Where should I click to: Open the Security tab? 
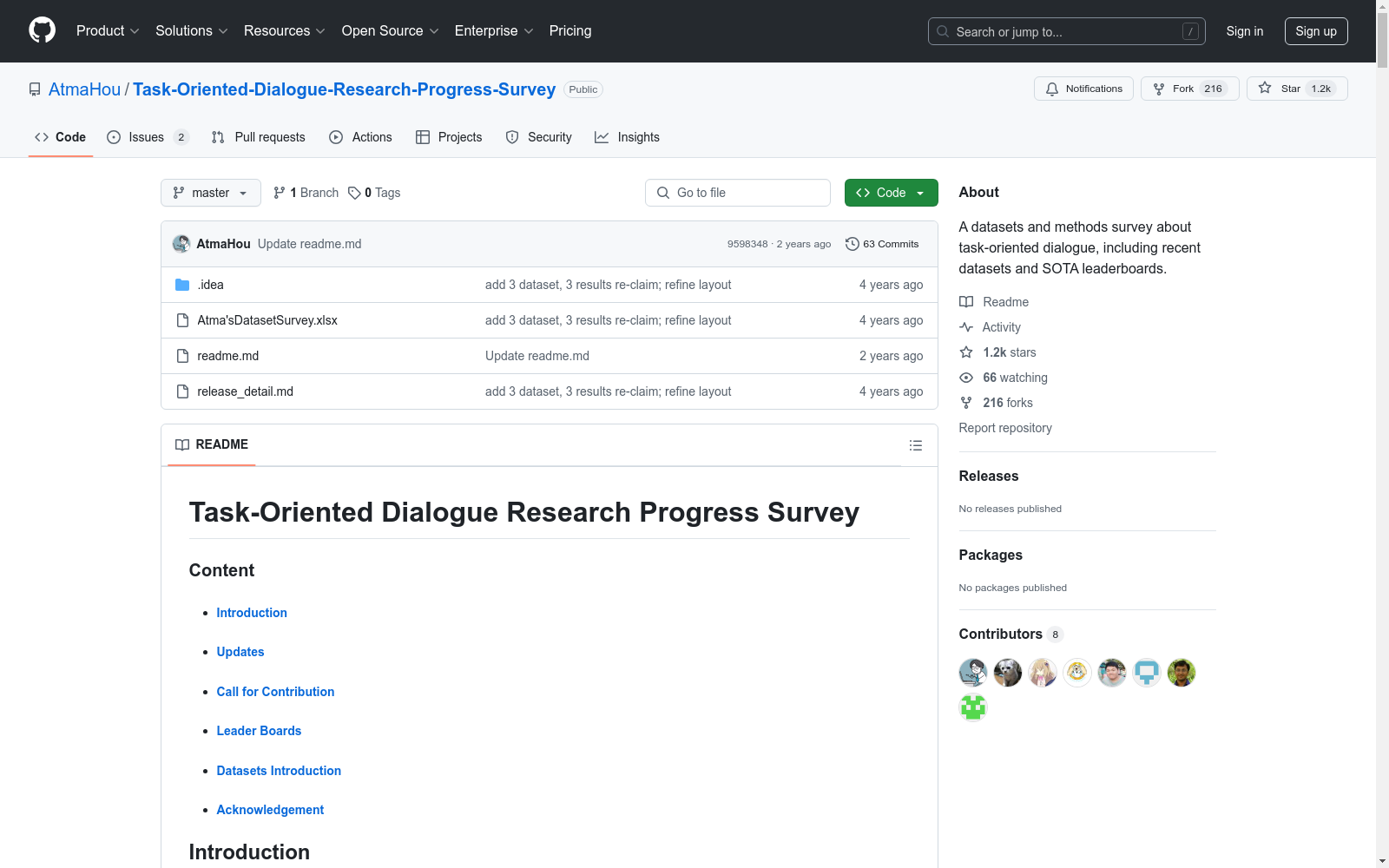point(539,137)
